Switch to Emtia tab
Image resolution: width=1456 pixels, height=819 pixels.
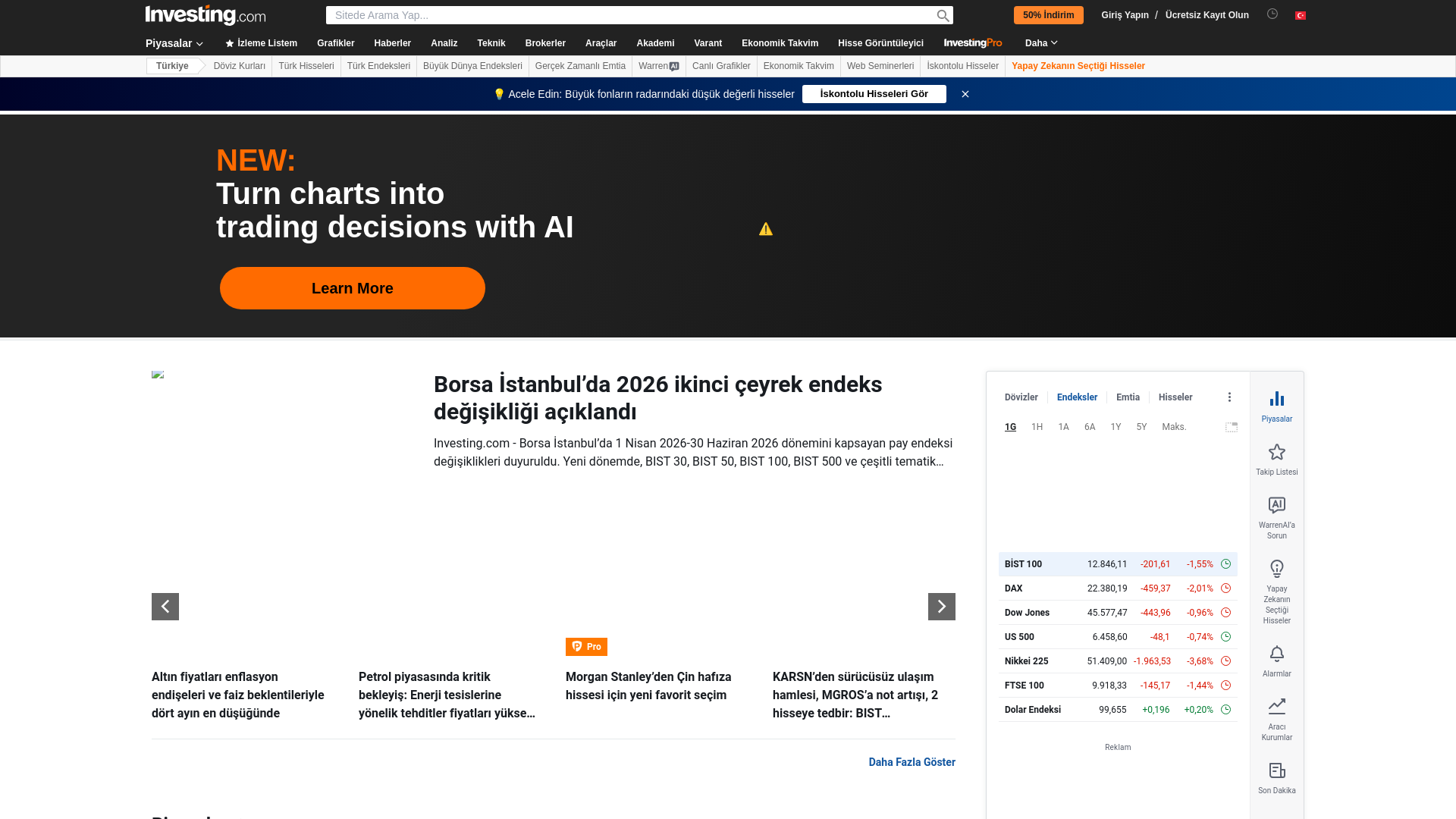pyautogui.click(x=1128, y=397)
